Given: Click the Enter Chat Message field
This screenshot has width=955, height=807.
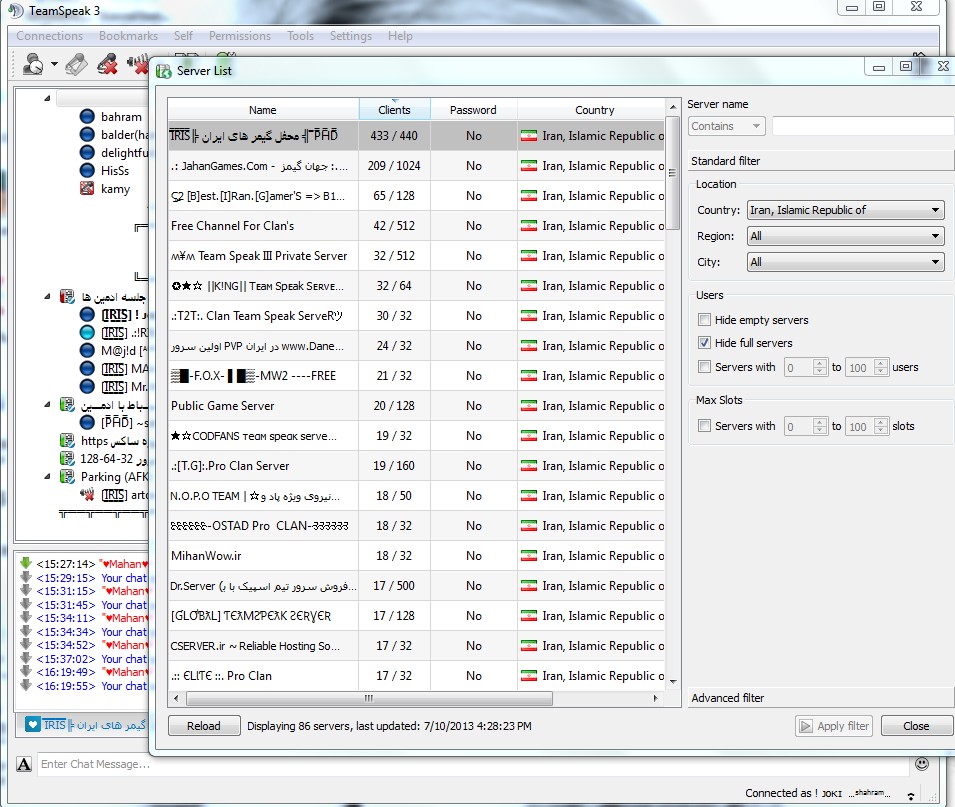Looking at the screenshot, I should pyautogui.click(x=474, y=764).
